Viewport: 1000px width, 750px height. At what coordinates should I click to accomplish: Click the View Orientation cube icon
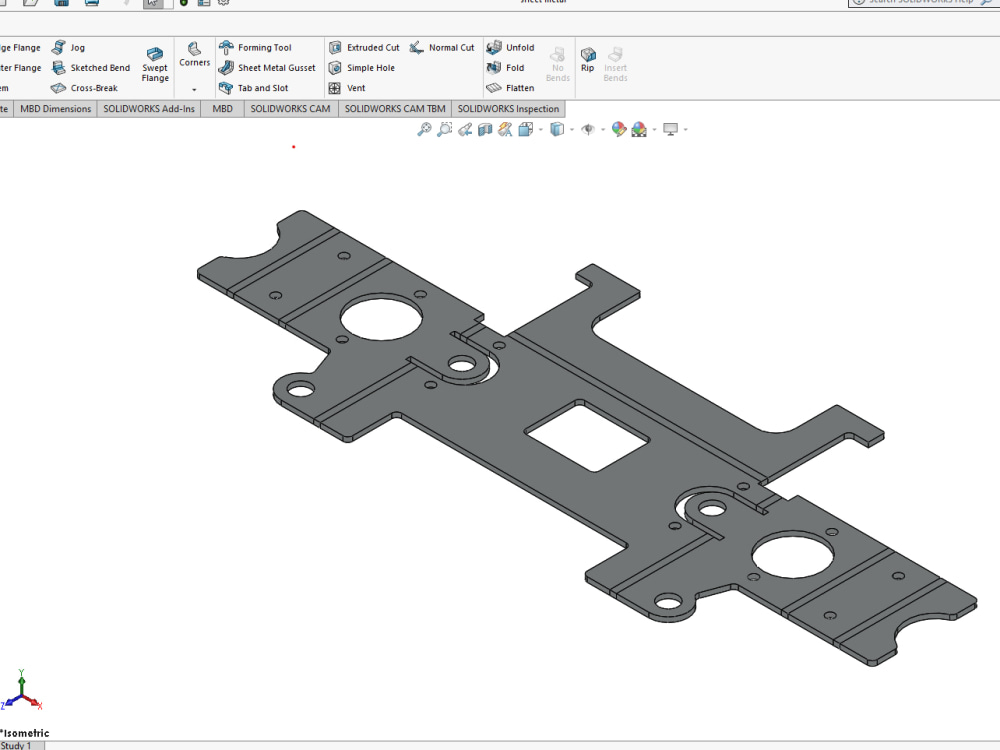click(526, 129)
